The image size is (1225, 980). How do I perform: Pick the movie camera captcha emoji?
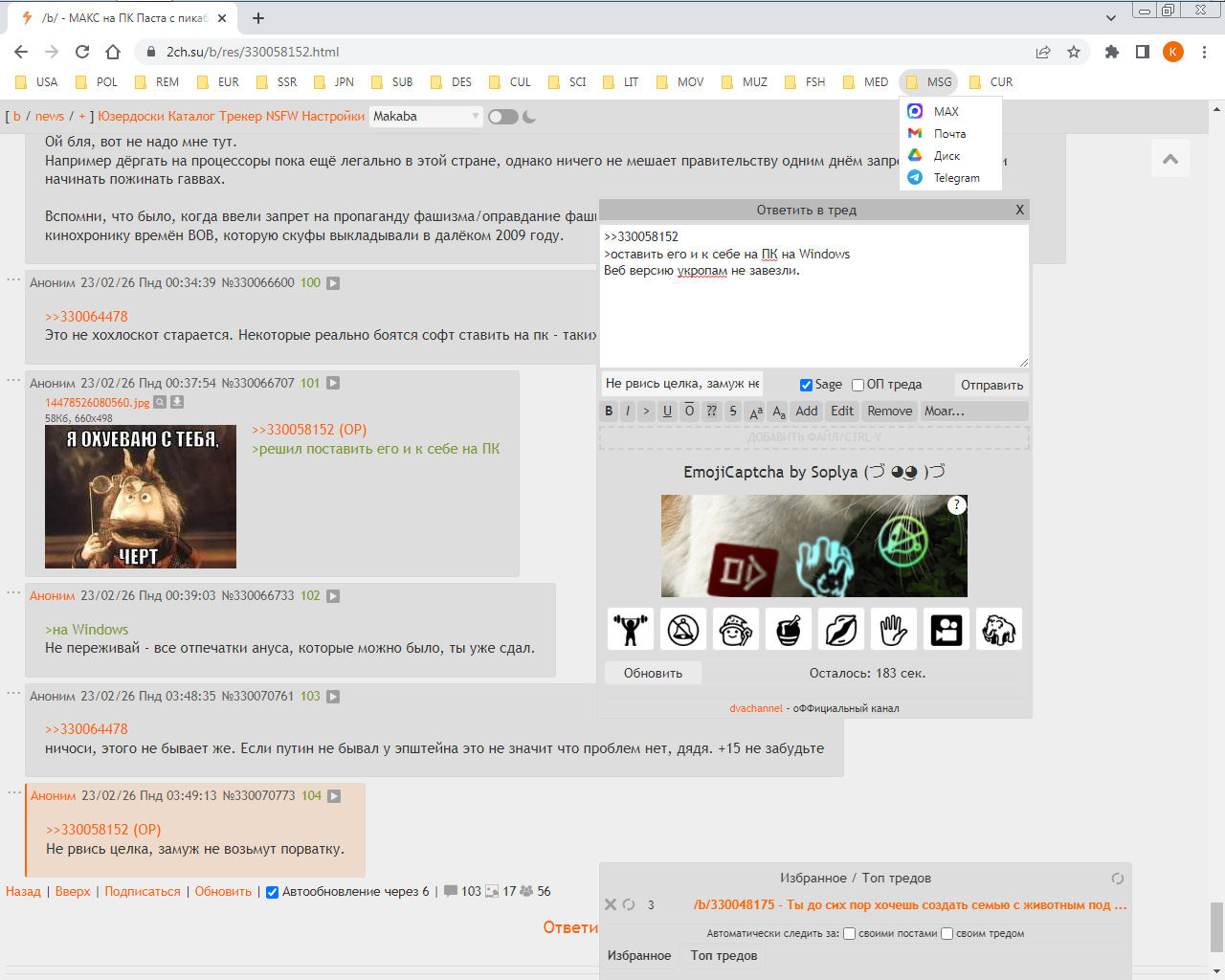947,630
